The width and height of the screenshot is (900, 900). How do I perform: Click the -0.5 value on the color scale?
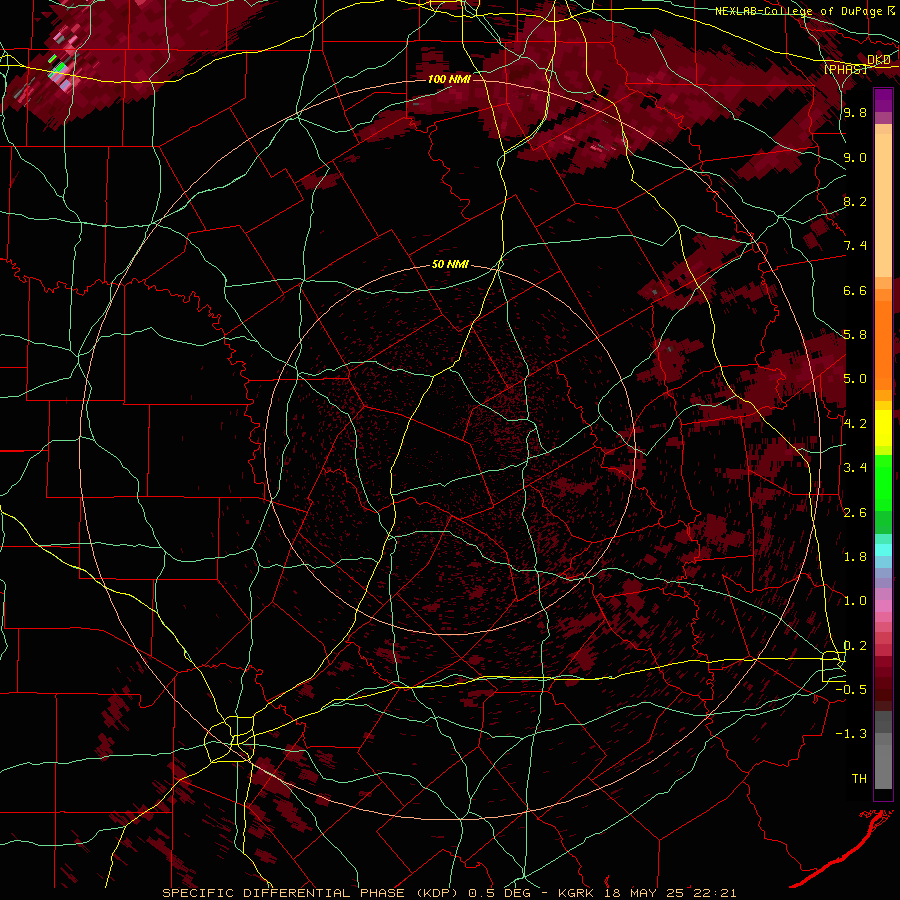pyautogui.click(x=851, y=689)
